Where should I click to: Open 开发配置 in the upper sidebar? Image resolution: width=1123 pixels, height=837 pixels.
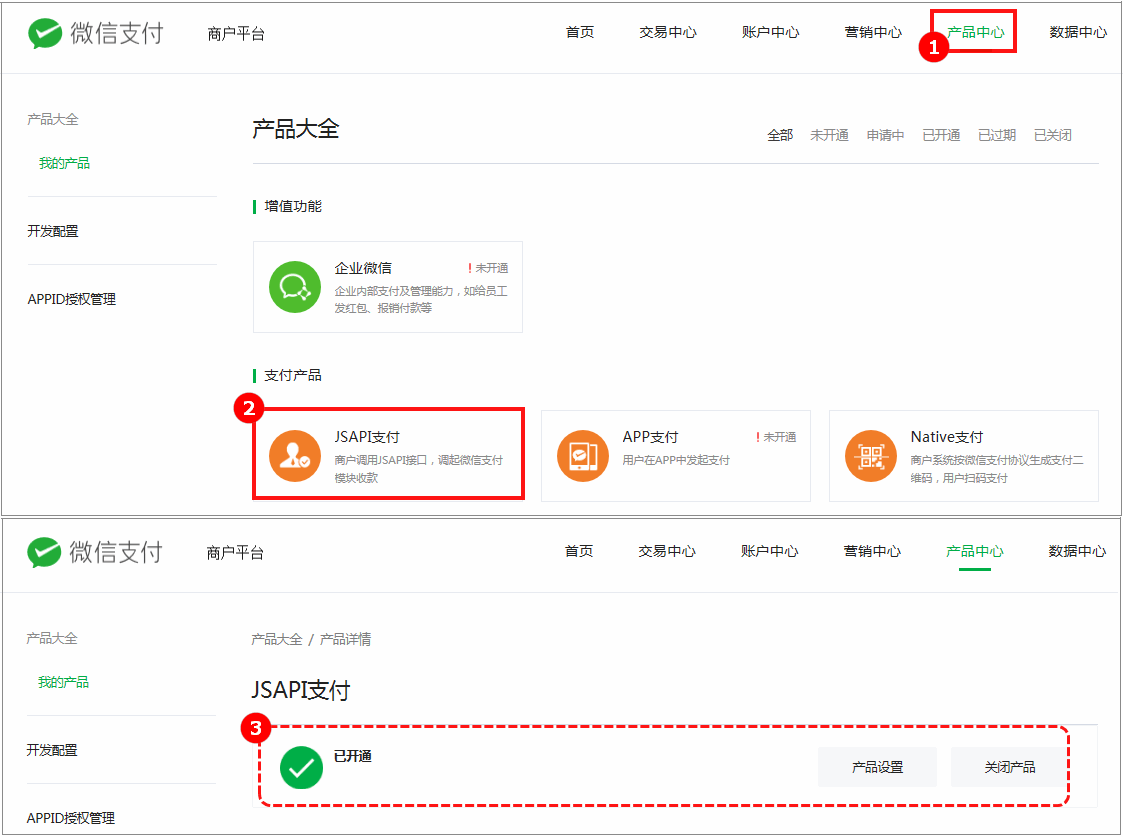[53, 231]
